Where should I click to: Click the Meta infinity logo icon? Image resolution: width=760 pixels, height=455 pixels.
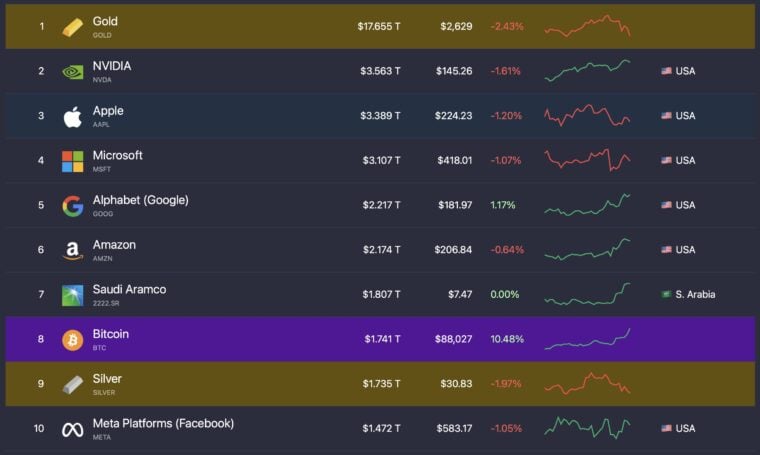[x=72, y=429]
